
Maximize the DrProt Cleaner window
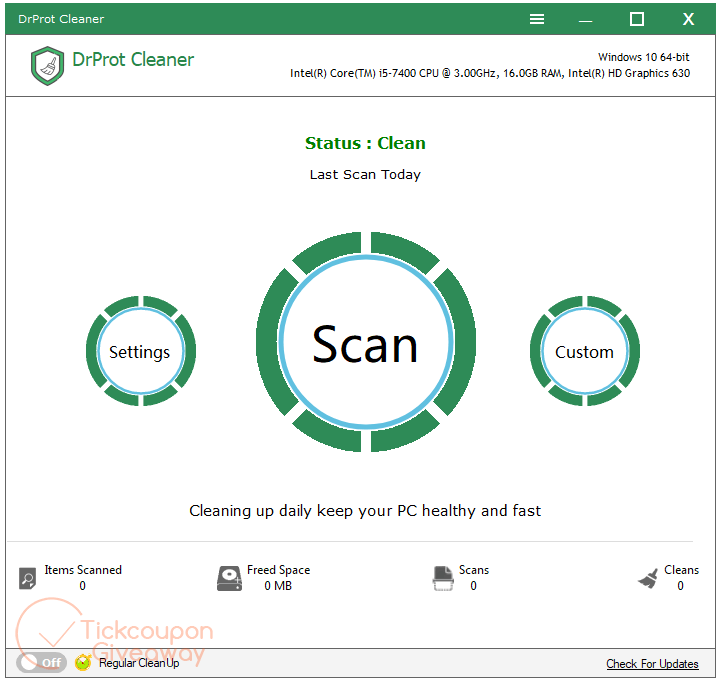point(637,19)
